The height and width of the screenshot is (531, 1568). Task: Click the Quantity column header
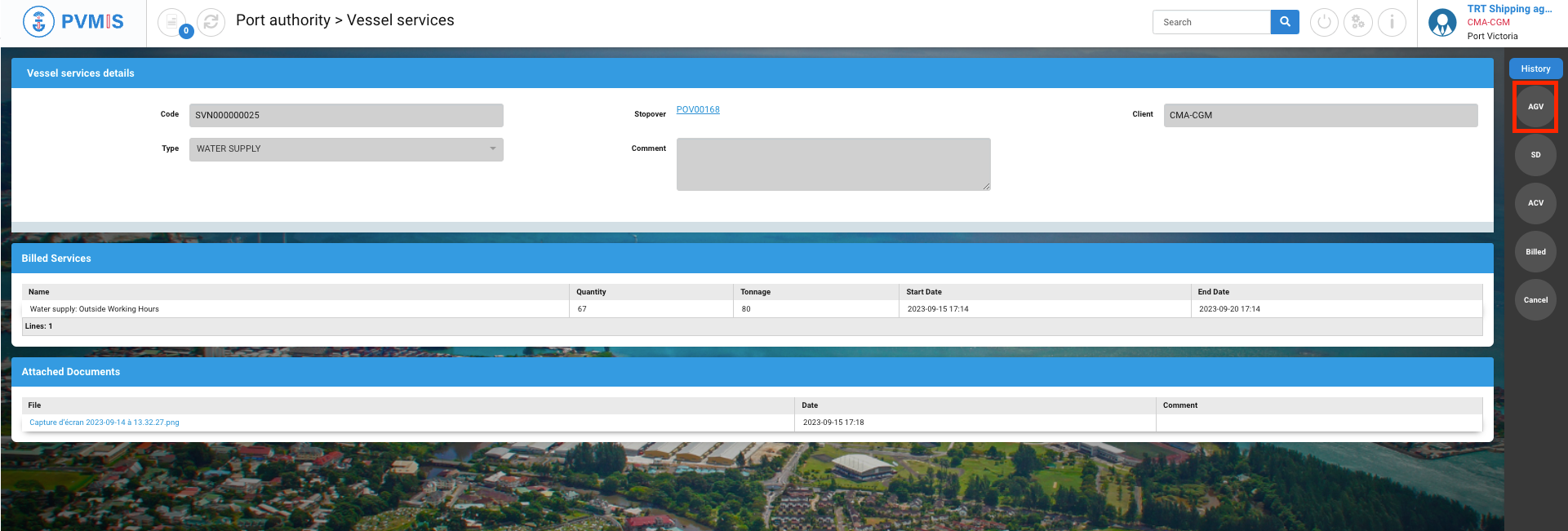(x=592, y=292)
